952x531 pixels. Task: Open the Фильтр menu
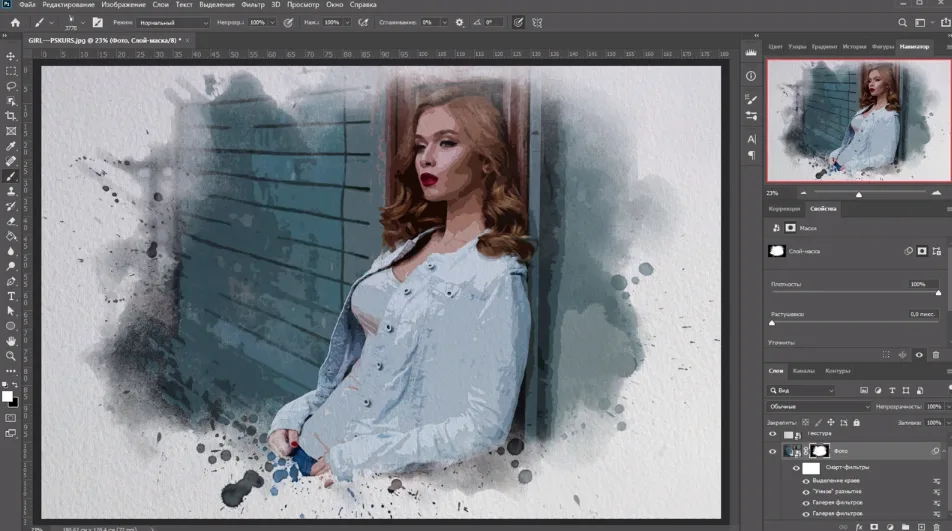253,5
